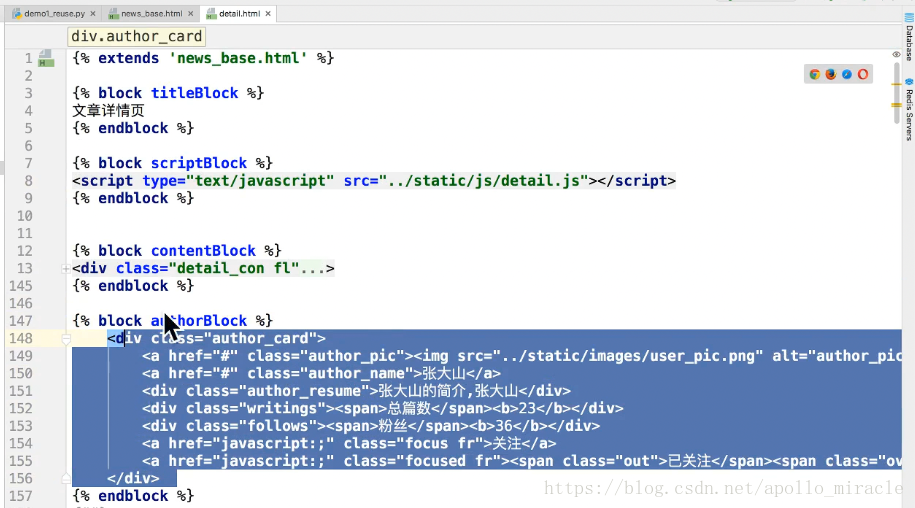Viewport: 915px width, 508px height.
Task: Expand the folded detail_con div at line 13
Action: pos(65,268)
